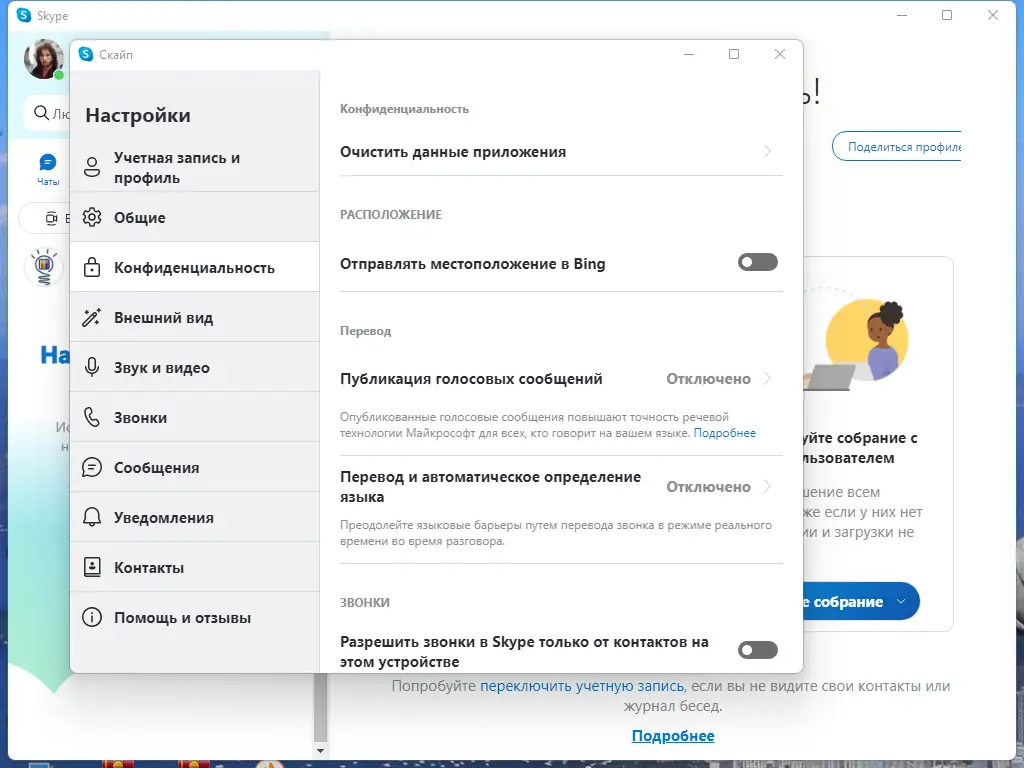Select the Сообщения chat bubble icon
This screenshot has height=768, width=1024.
tap(93, 466)
